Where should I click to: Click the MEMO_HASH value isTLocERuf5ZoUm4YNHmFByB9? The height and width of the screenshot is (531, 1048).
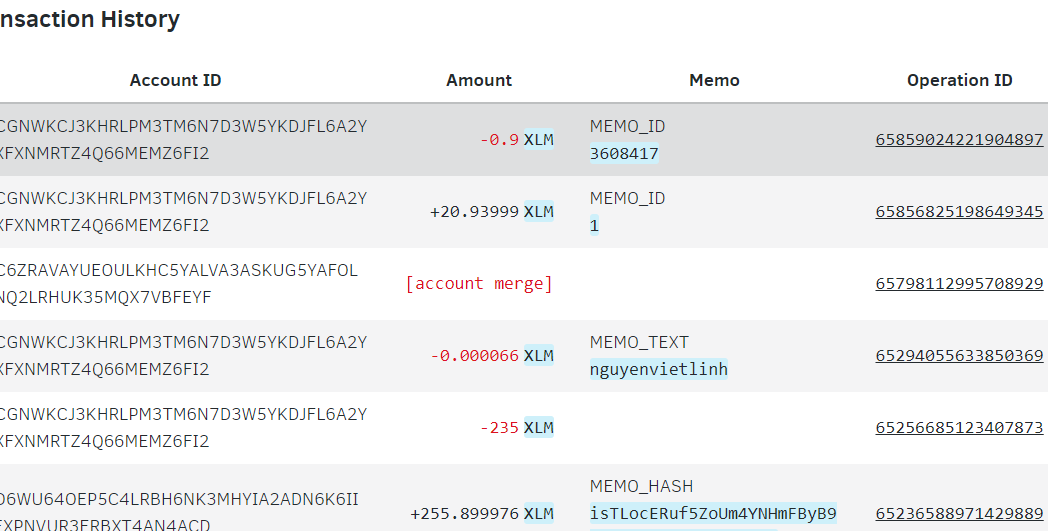coord(712,514)
